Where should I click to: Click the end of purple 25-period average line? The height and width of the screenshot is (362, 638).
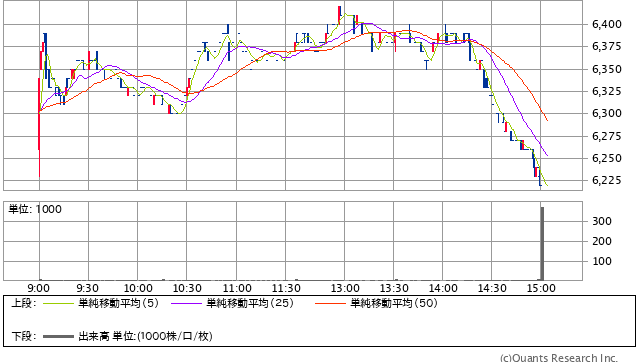(547, 155)
